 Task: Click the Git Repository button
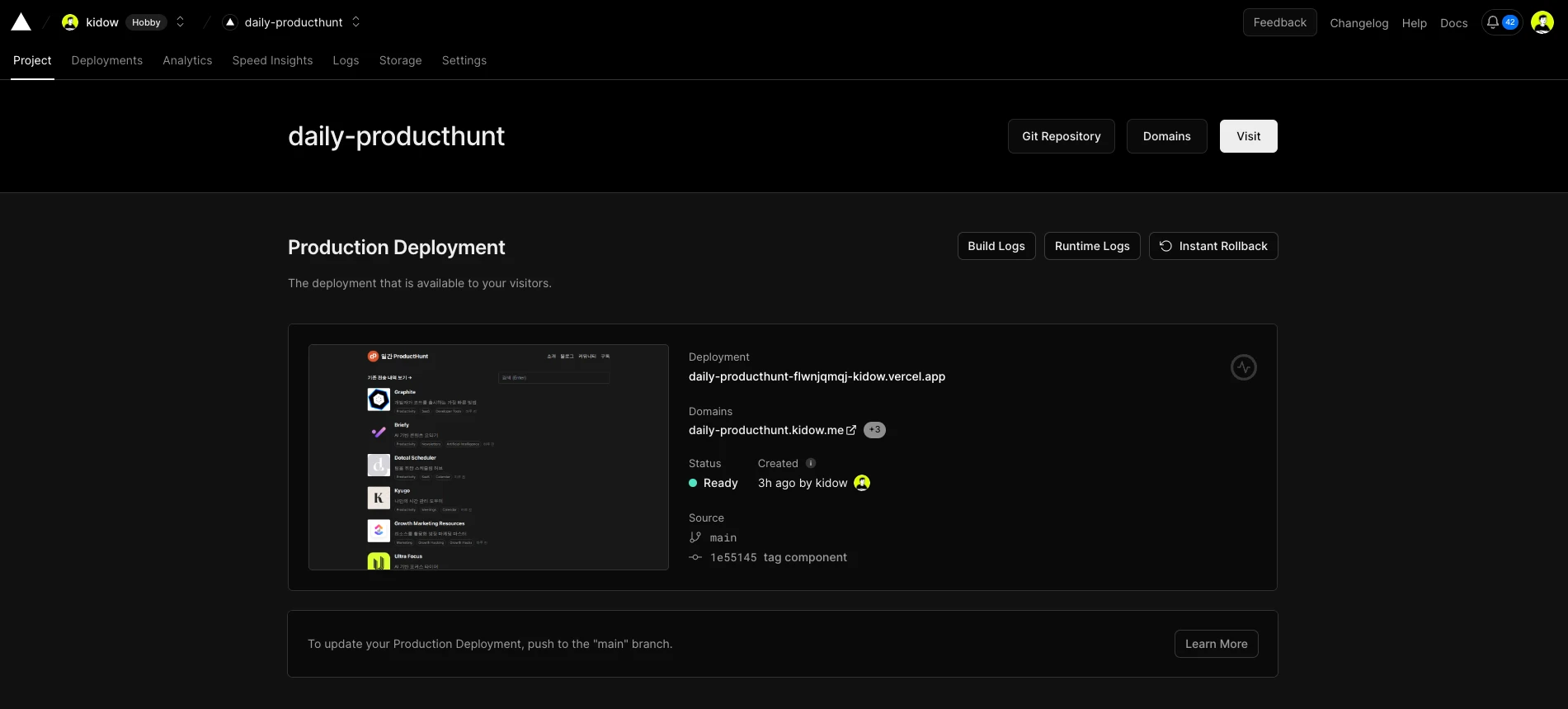tap(1061, 136)
